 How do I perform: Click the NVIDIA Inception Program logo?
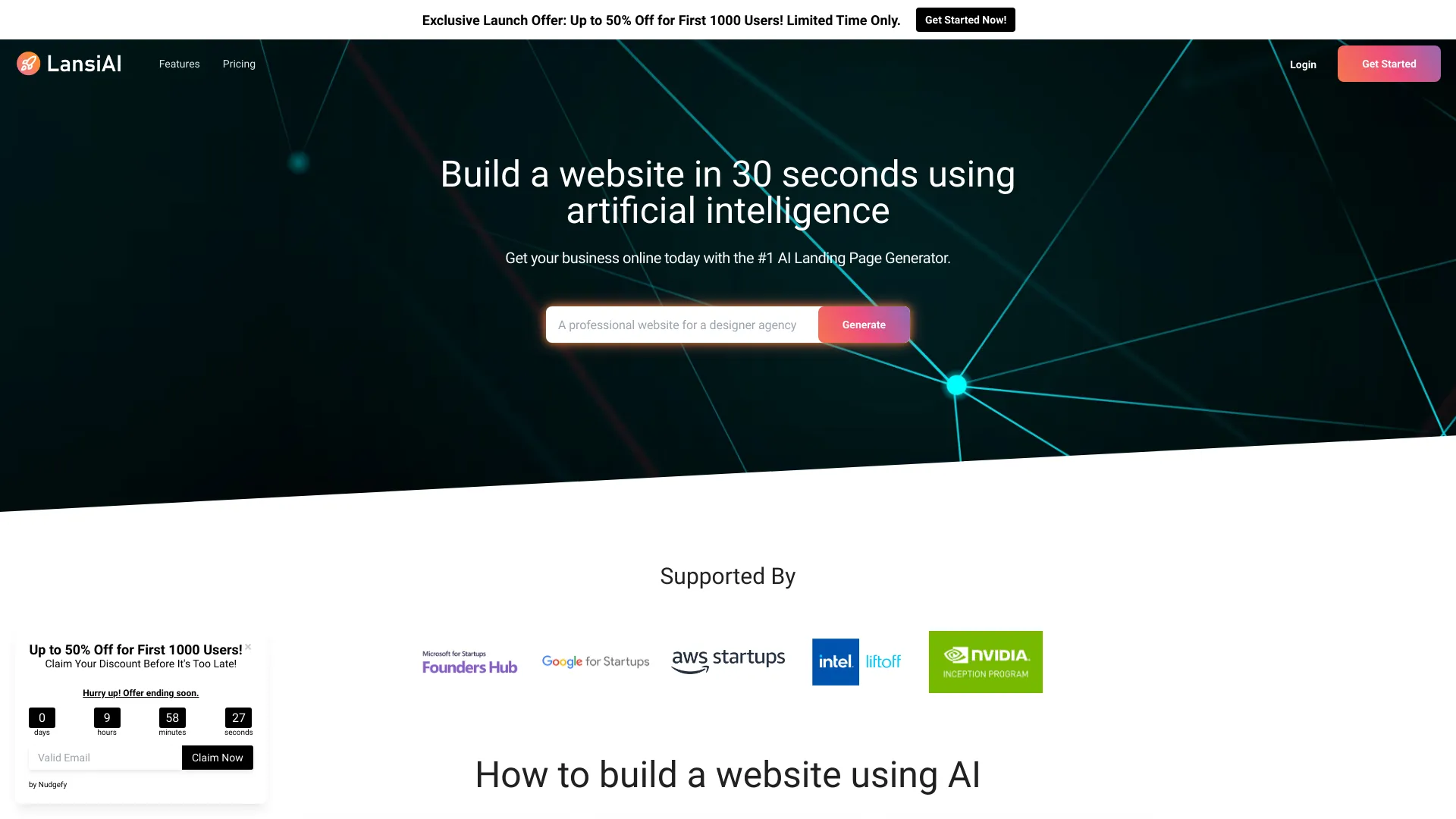985,661
